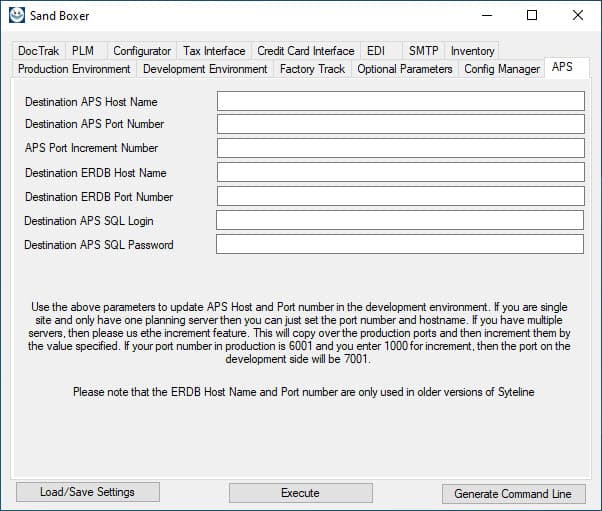The height and width of the screenshot is (511, 602).
Task: Click the 'Sand Boxer' window title text
Action: (x=60, y=16)
